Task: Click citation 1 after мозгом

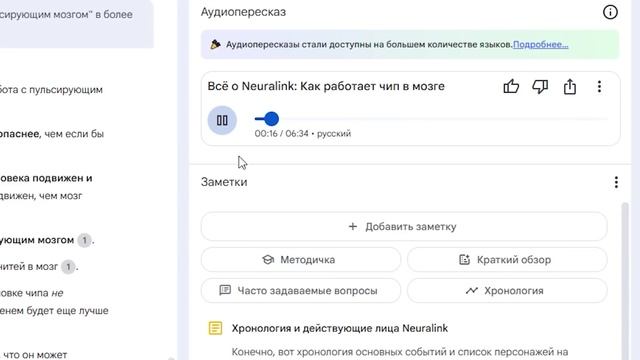Action: coord(84,240)
